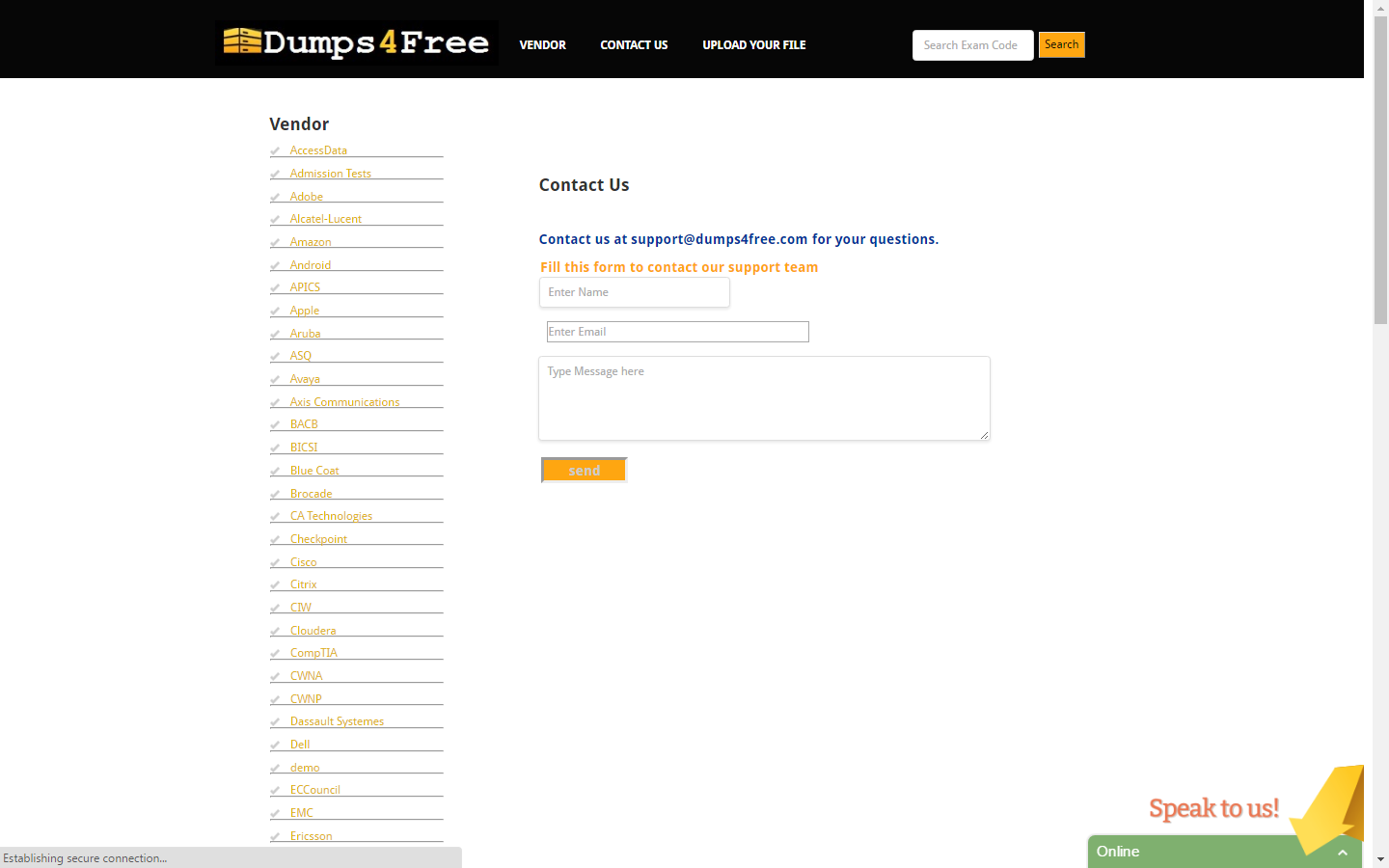Click the Enter Name input field
Image resolution: width=1389 pixels, height=868 pixels.
(x=634, y=292)
